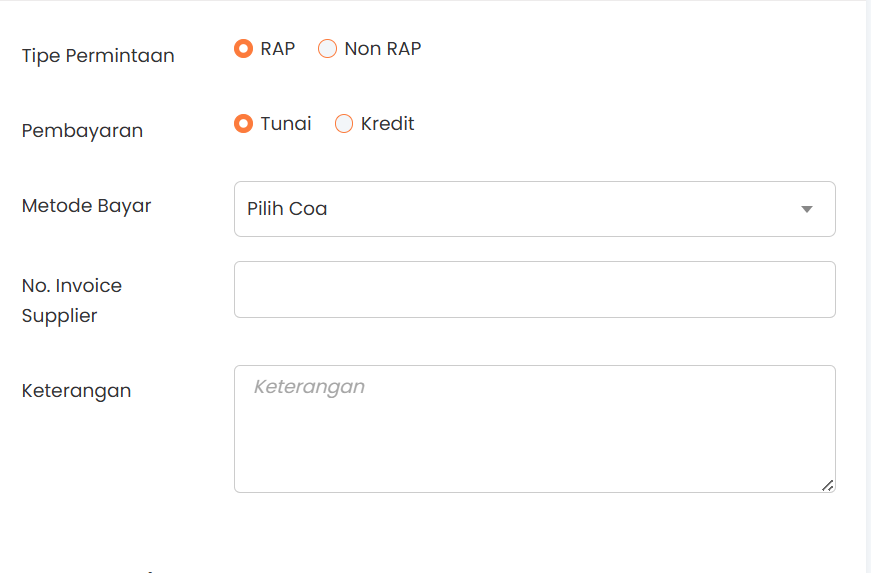The width and height of the screenshot is (871, 573).
Task: Click the Non RAP option label text
Action: pos(383,48)
